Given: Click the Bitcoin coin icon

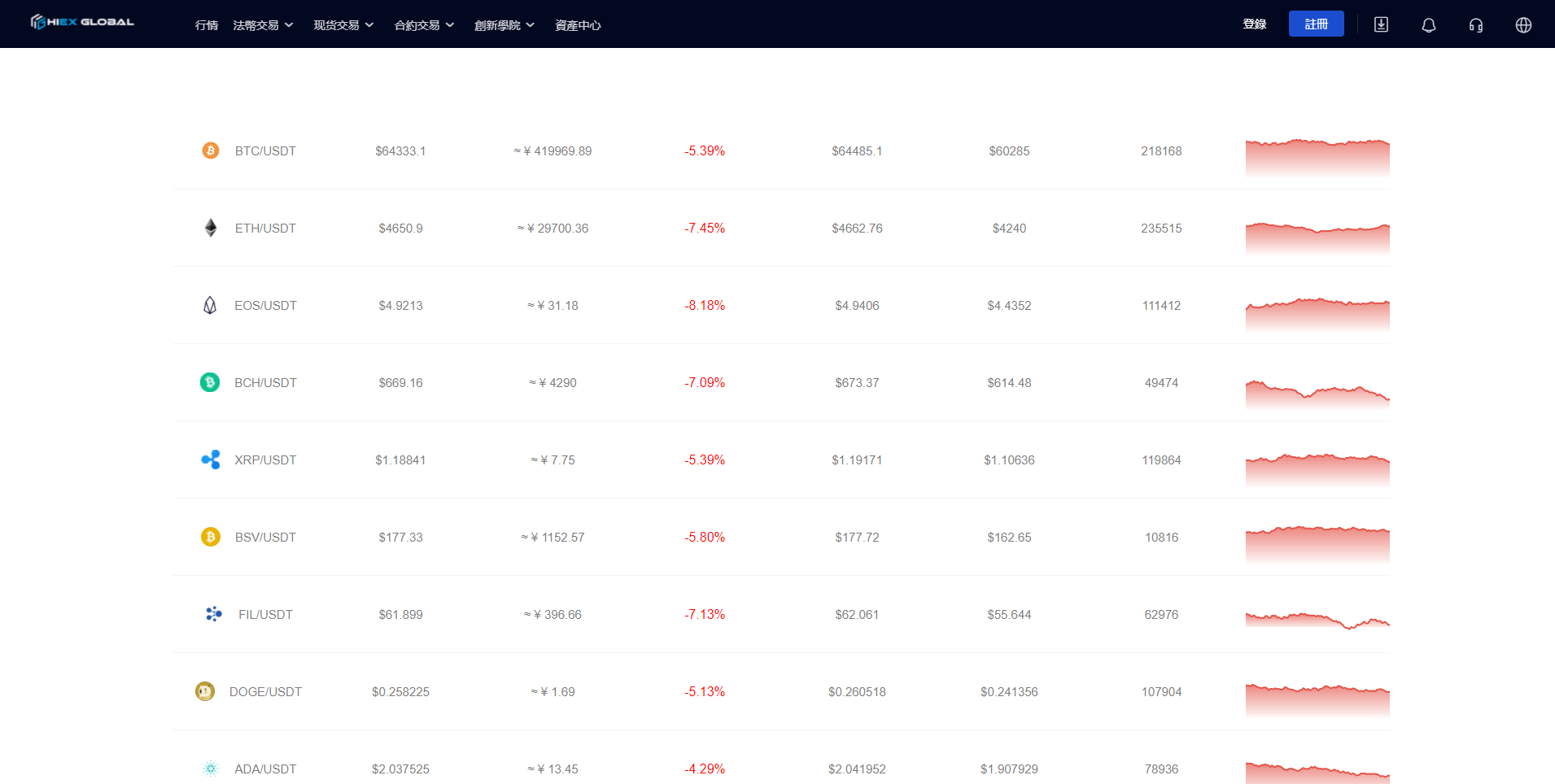Looking at the screenshot, I should [210, 150].
